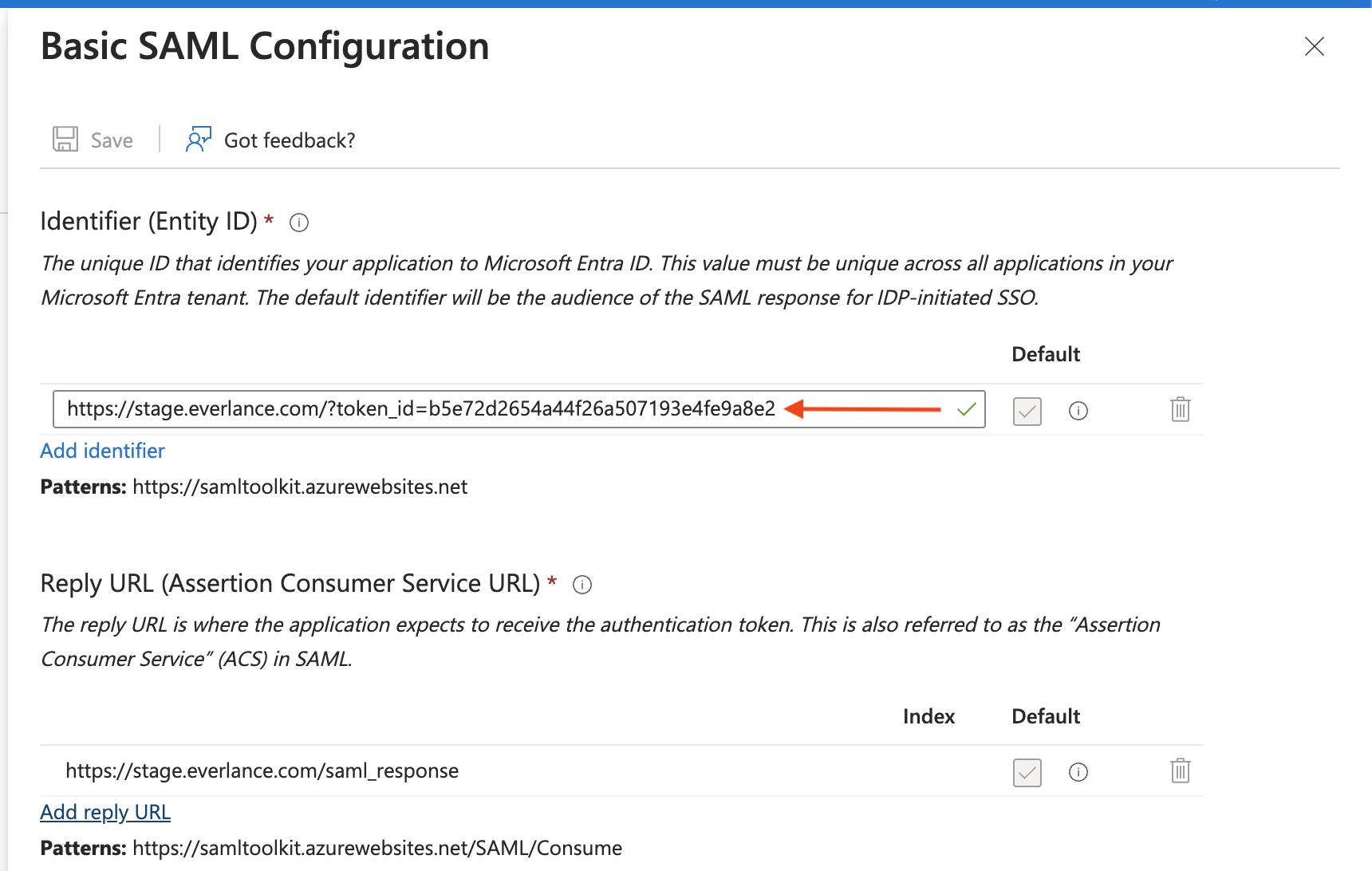
Task: Delete the saml_response reply URL via trash icon
Action: (x=1180, y=771)
